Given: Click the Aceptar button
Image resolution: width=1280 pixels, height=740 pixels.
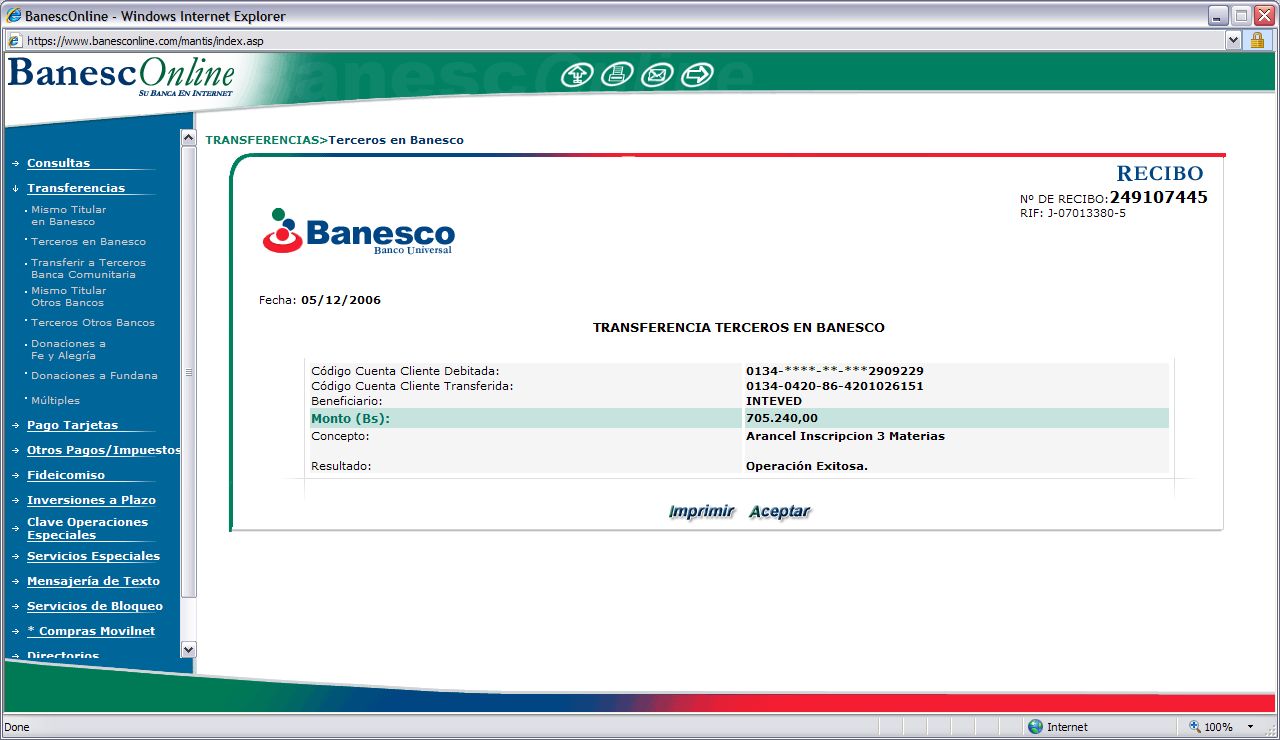Looking at the screenshot, I should [x=779, y=511].
